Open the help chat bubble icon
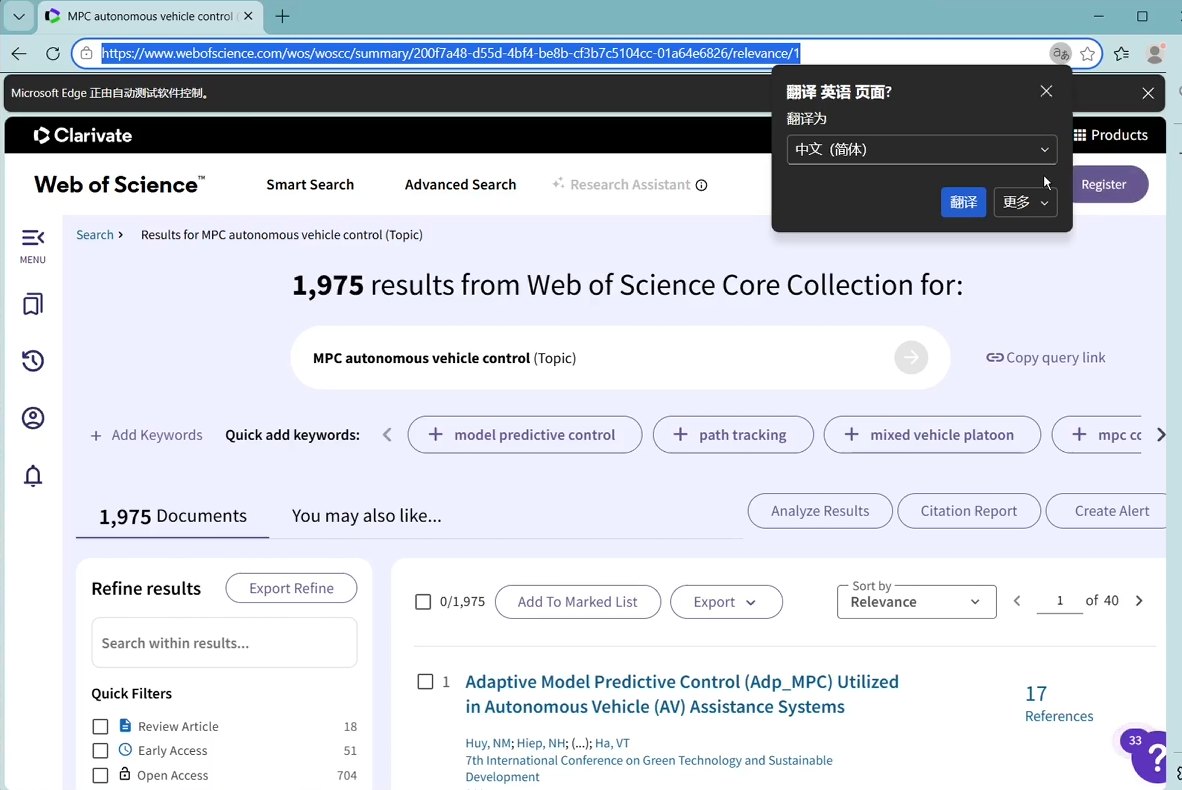The width and height of the screenshot is (1182, 790). coord(1151,757)
